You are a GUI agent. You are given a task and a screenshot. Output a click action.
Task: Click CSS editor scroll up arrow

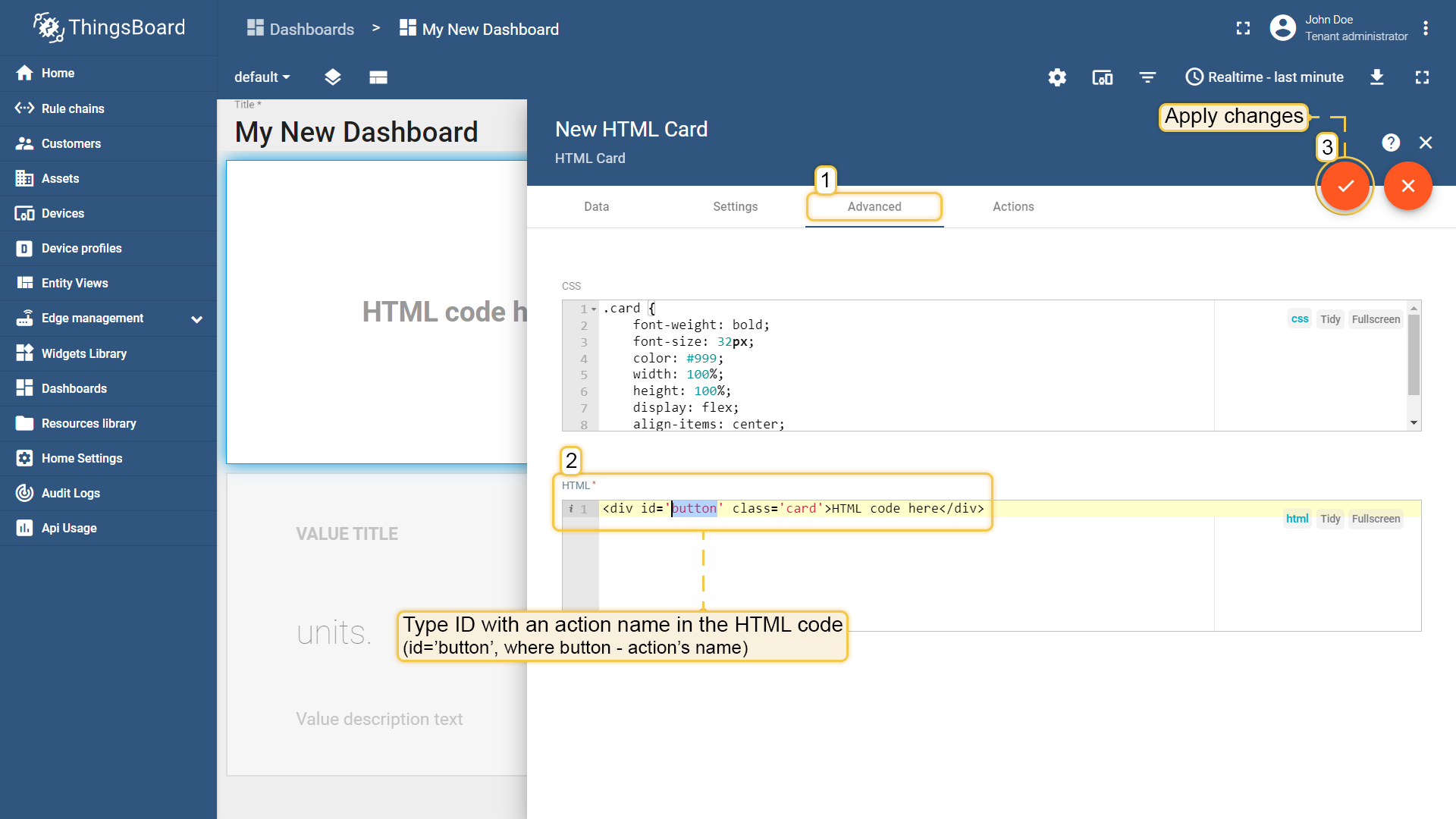tap(1414, 308)
